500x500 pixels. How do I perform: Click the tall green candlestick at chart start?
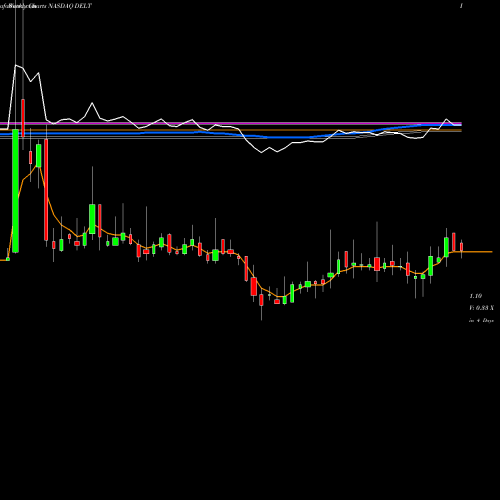(15, 191)
